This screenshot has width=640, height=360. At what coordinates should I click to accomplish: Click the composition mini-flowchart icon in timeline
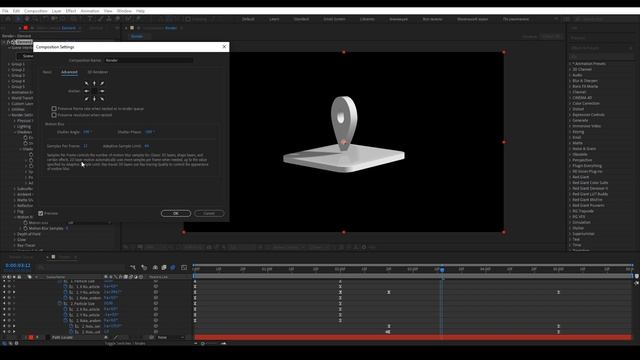pos(133,267)
